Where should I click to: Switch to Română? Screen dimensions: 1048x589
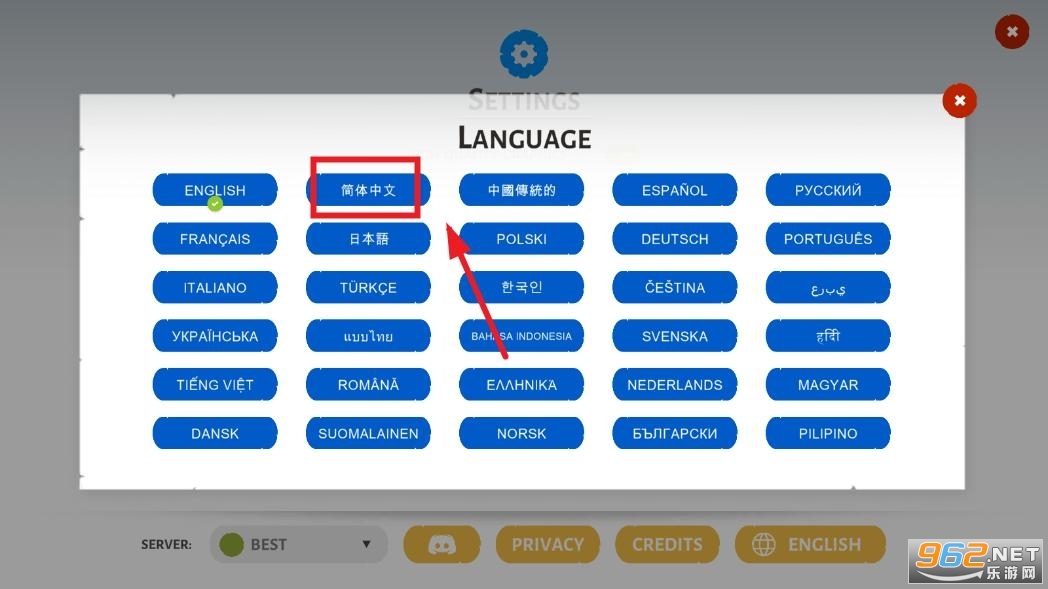[x=368, y=384]
